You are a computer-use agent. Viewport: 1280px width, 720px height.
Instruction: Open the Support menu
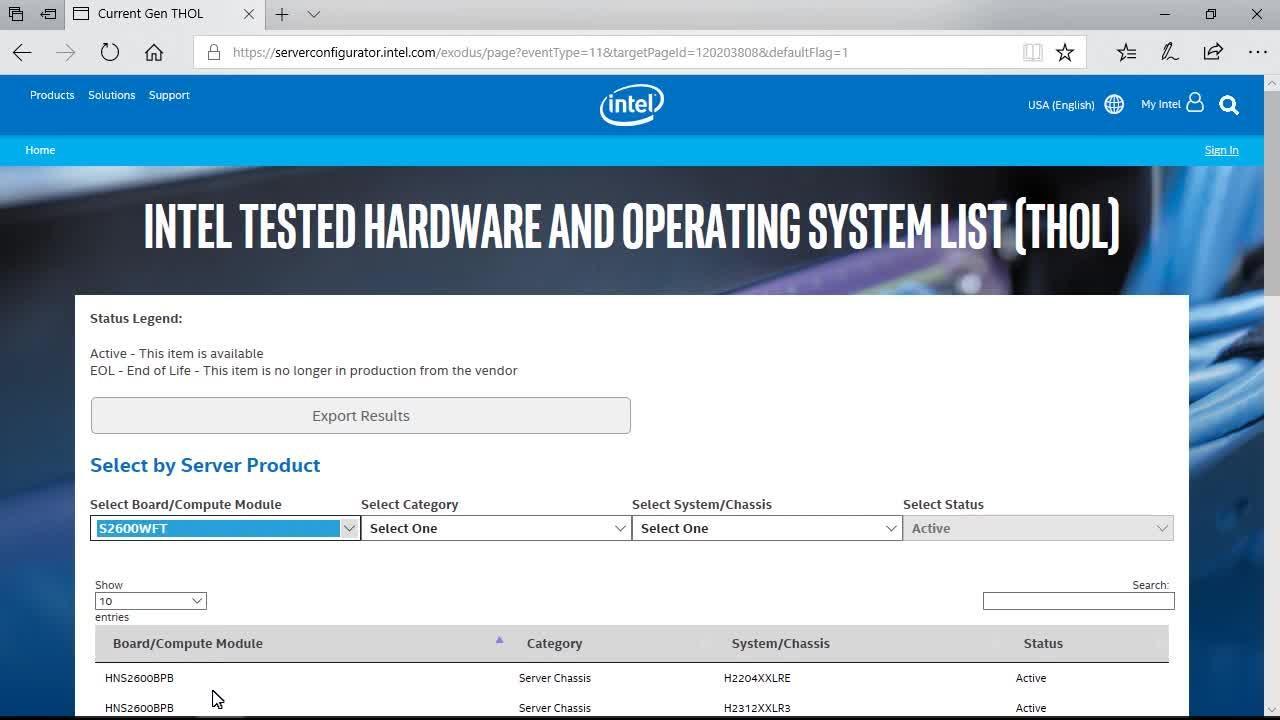point(169,95)
